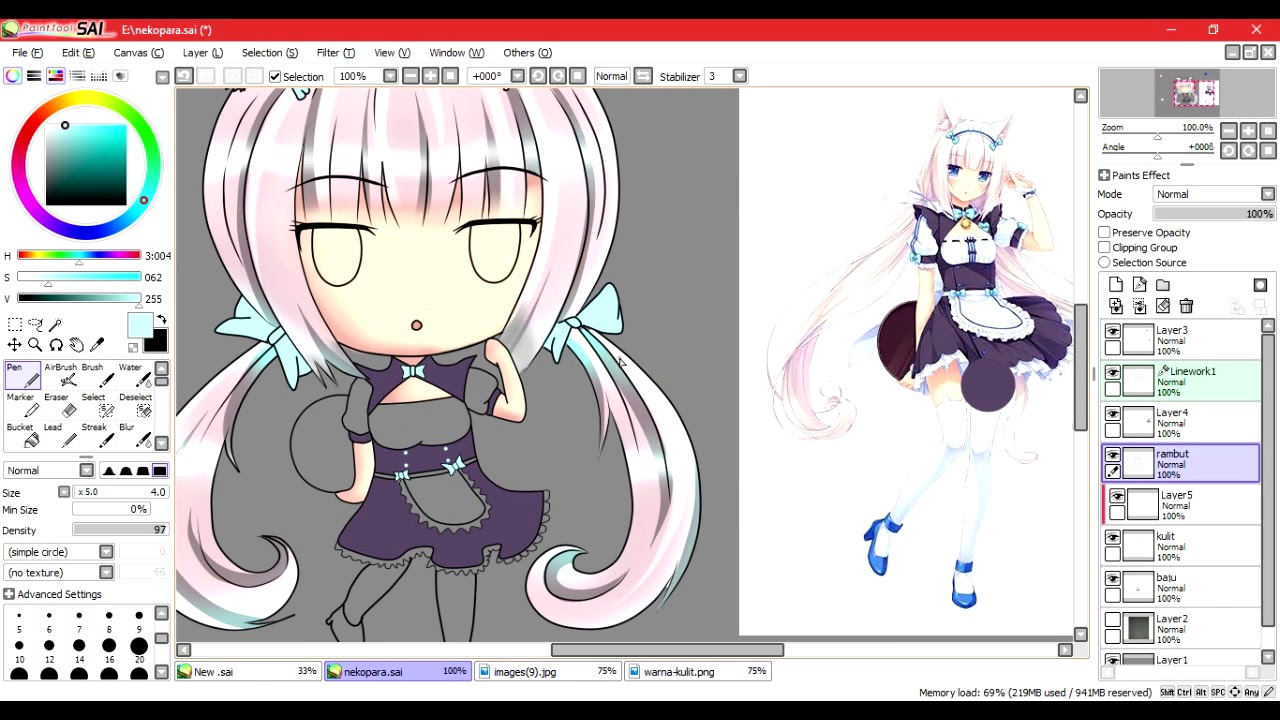Select the Streak tool

(x=97, y=436)
